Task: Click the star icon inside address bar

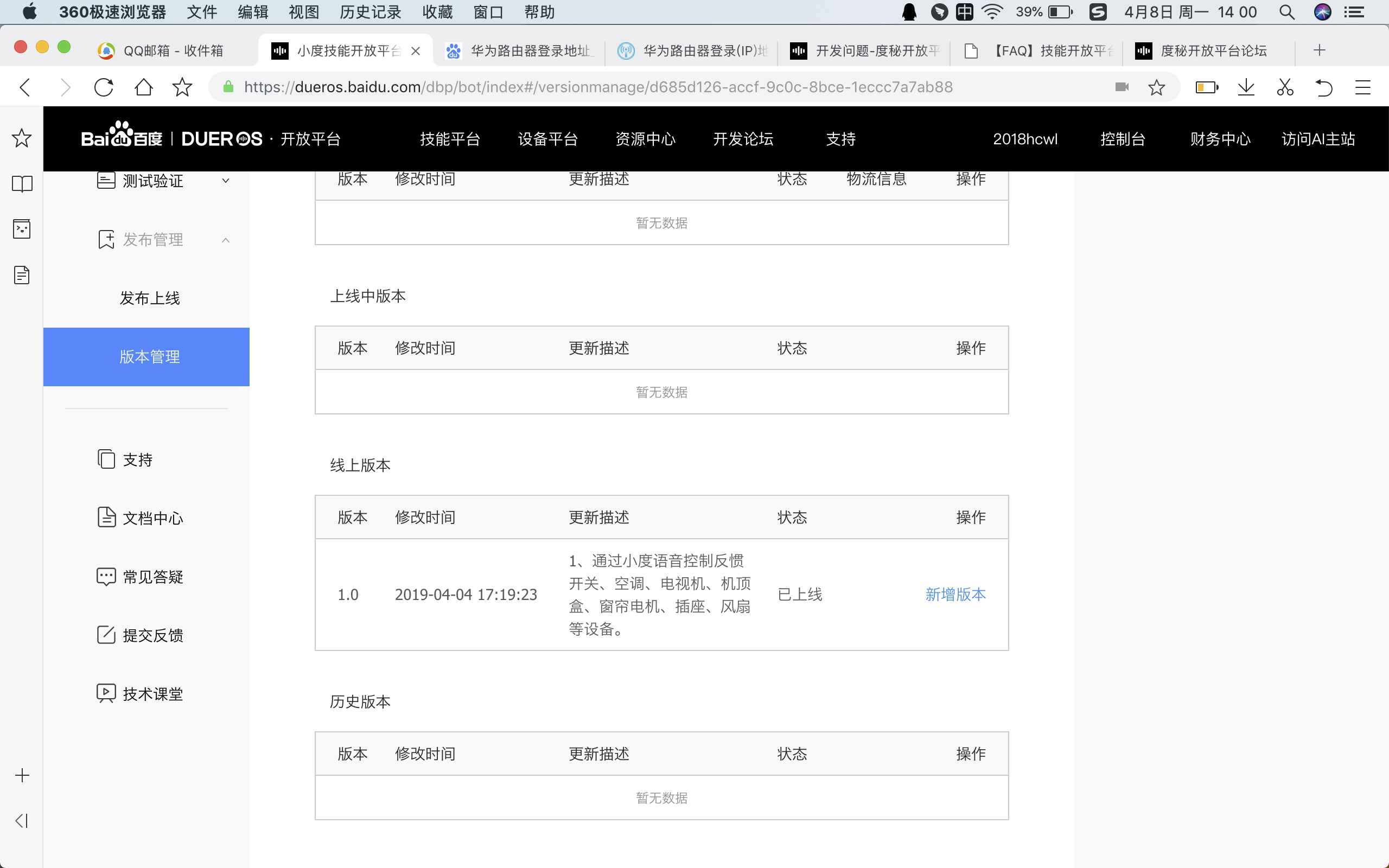Action: click(1156, 87)
